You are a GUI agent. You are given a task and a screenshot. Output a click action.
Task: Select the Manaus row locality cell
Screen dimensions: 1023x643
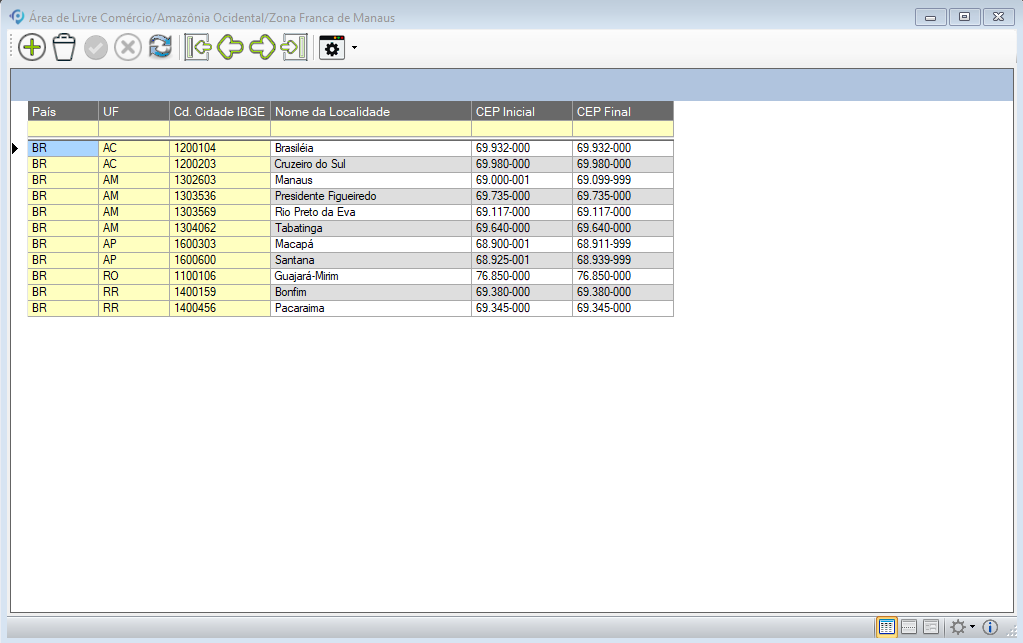pos(370,180)
